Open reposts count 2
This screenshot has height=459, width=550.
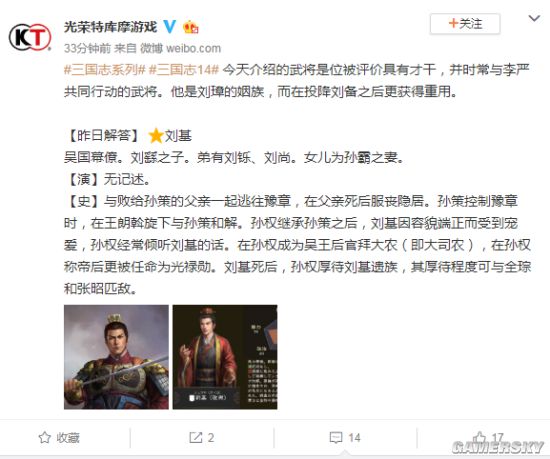[210, 438]
